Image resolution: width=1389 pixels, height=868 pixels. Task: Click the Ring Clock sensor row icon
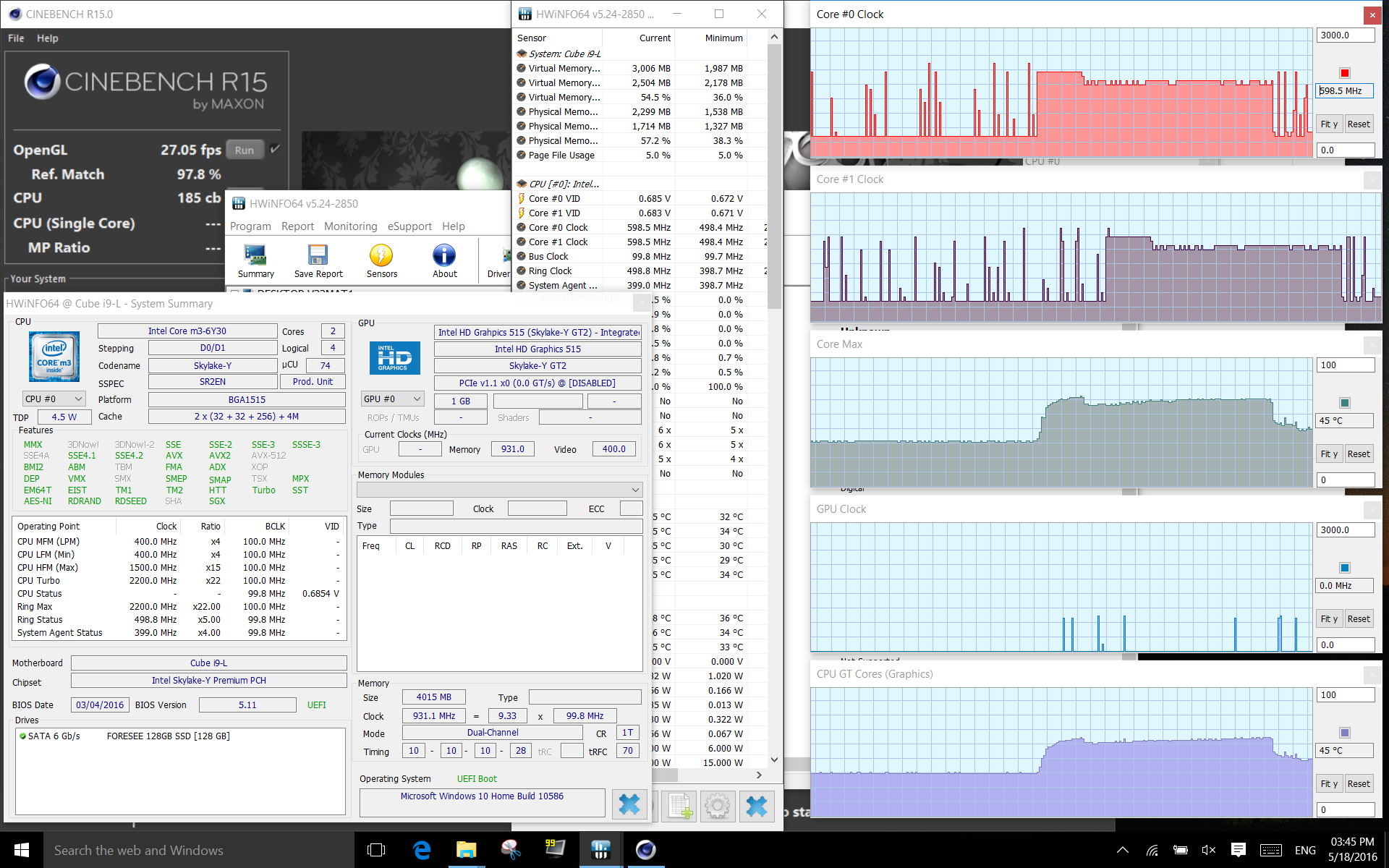tap(521, 271)
